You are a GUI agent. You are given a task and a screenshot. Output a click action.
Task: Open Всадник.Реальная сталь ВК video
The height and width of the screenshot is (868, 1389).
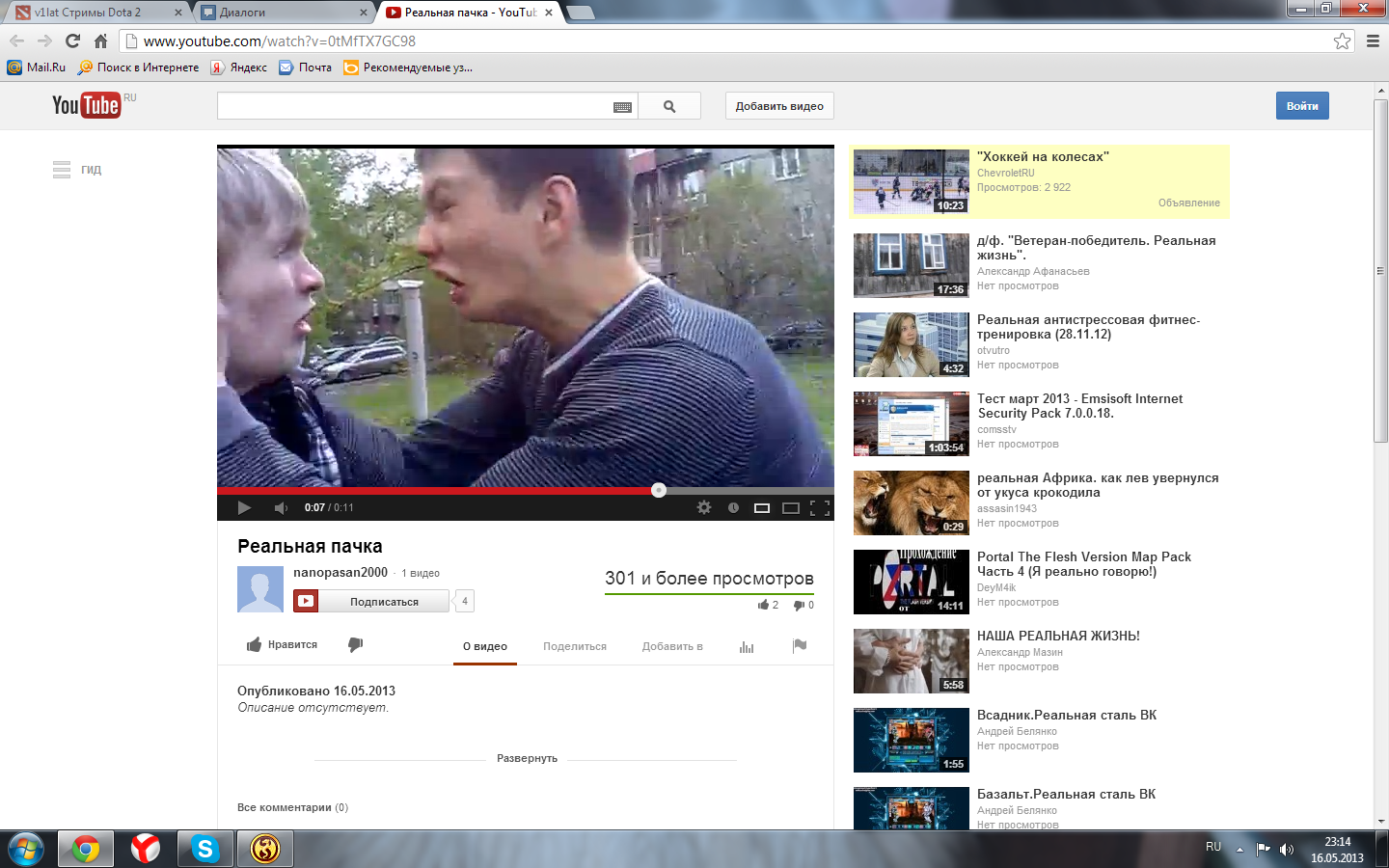1066,715
